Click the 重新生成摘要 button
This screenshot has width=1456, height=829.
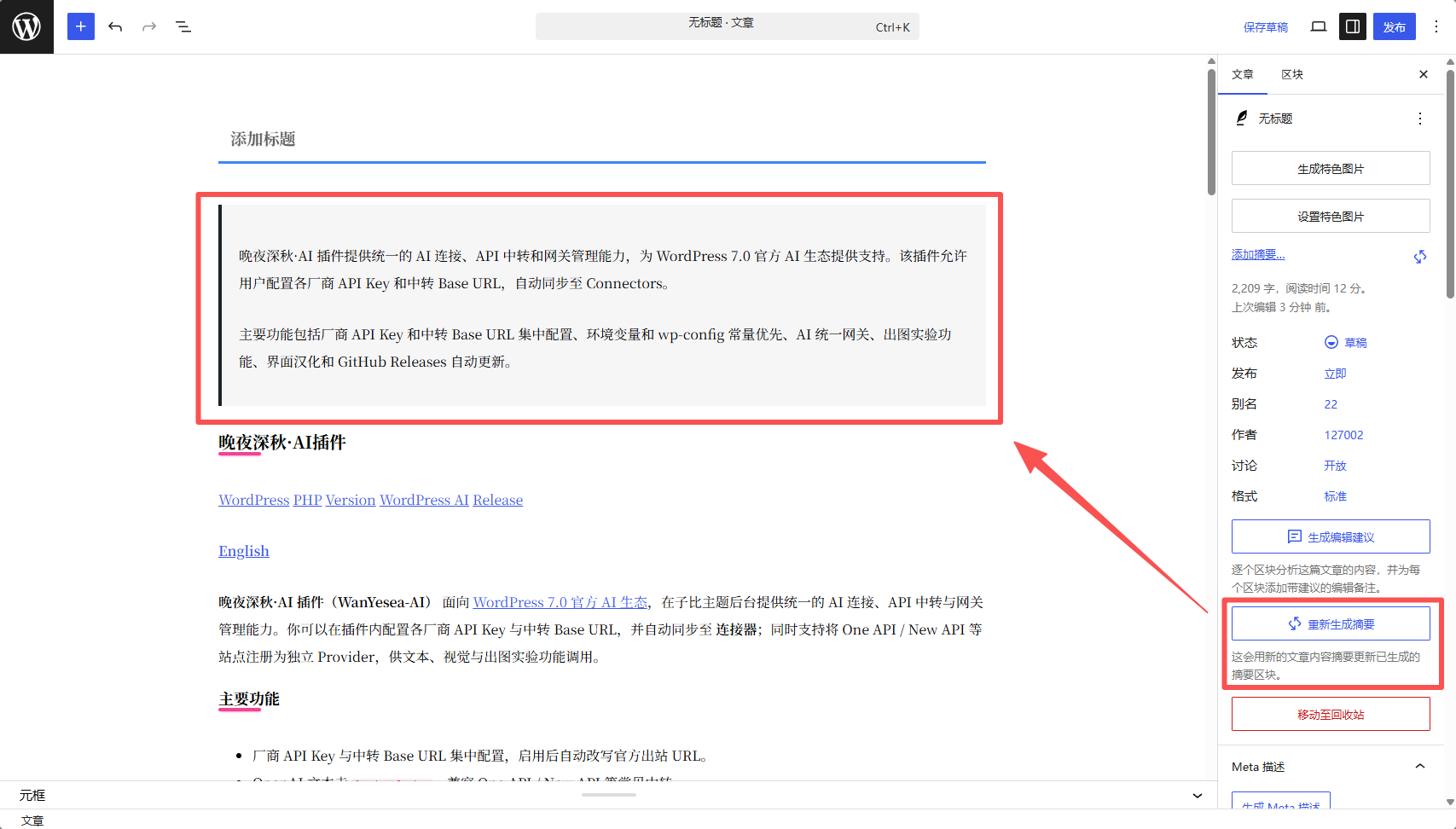[1331, 623]
